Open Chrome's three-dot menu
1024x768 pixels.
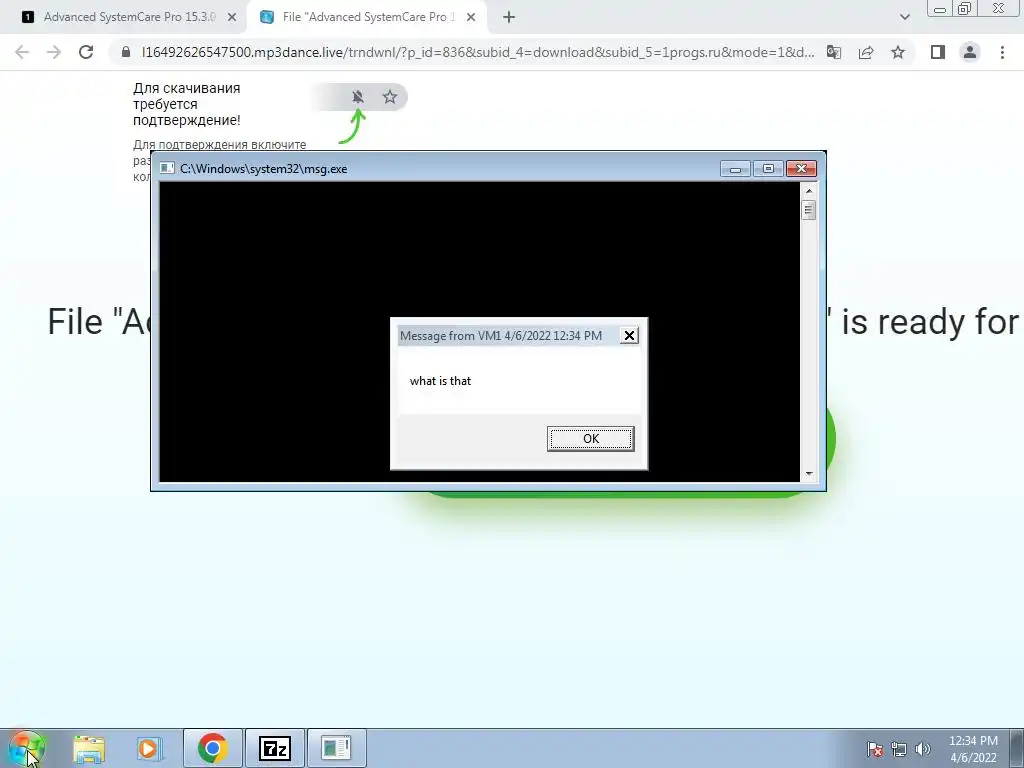1002,52
